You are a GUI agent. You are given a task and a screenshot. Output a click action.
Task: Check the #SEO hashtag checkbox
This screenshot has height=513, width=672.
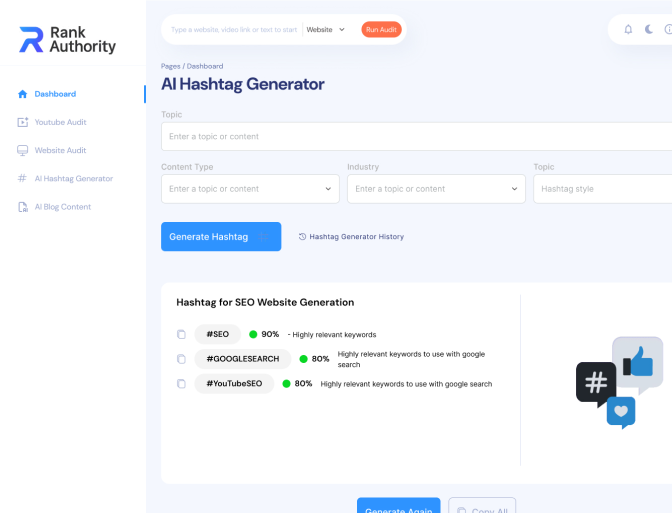click(x=181, y=334)
